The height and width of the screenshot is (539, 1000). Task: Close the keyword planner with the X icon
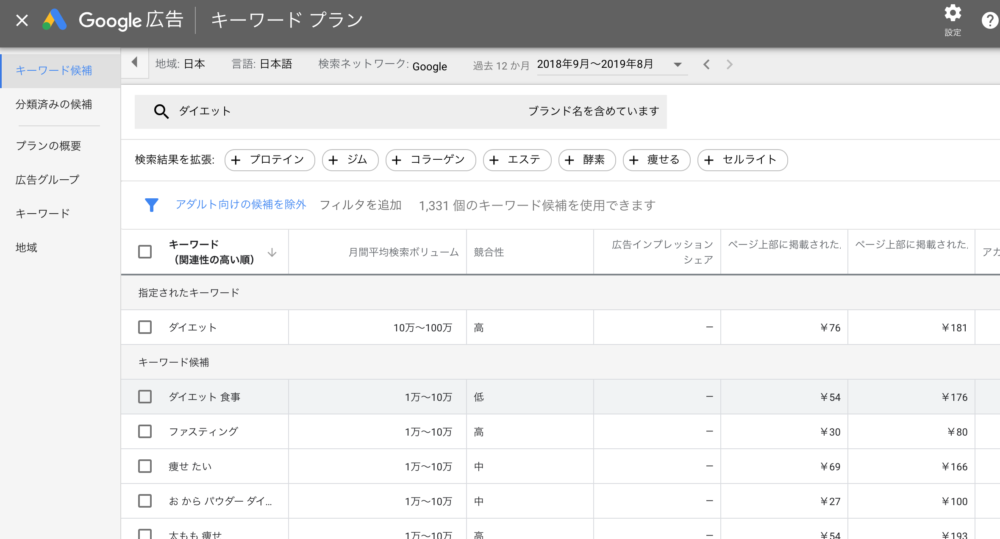(22, 20)
